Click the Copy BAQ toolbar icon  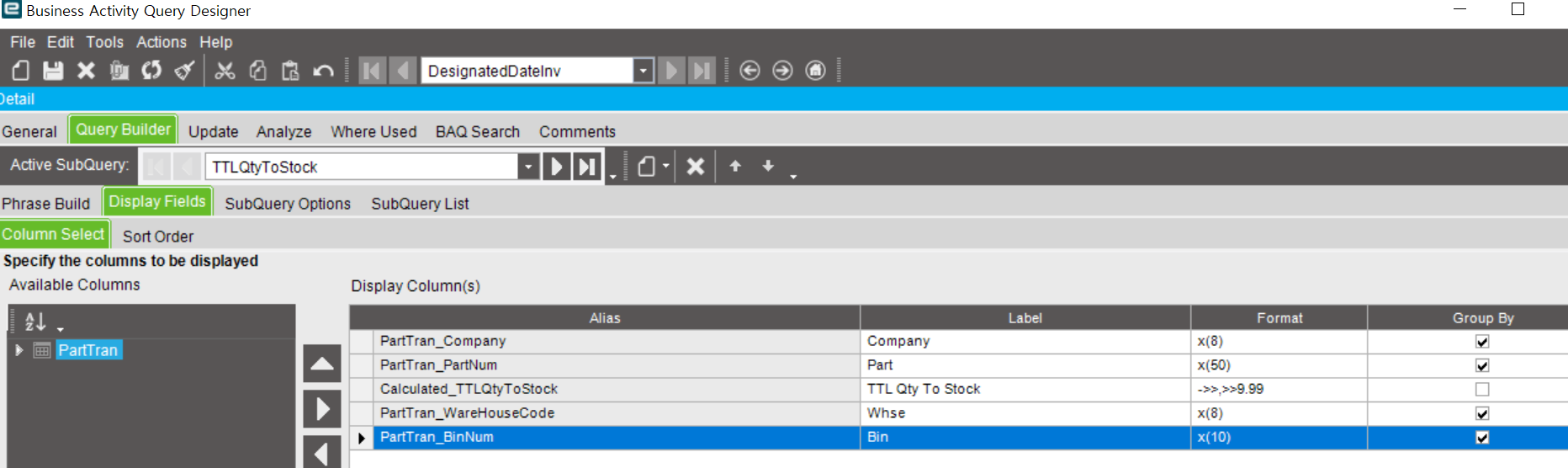tap(119, 71)
